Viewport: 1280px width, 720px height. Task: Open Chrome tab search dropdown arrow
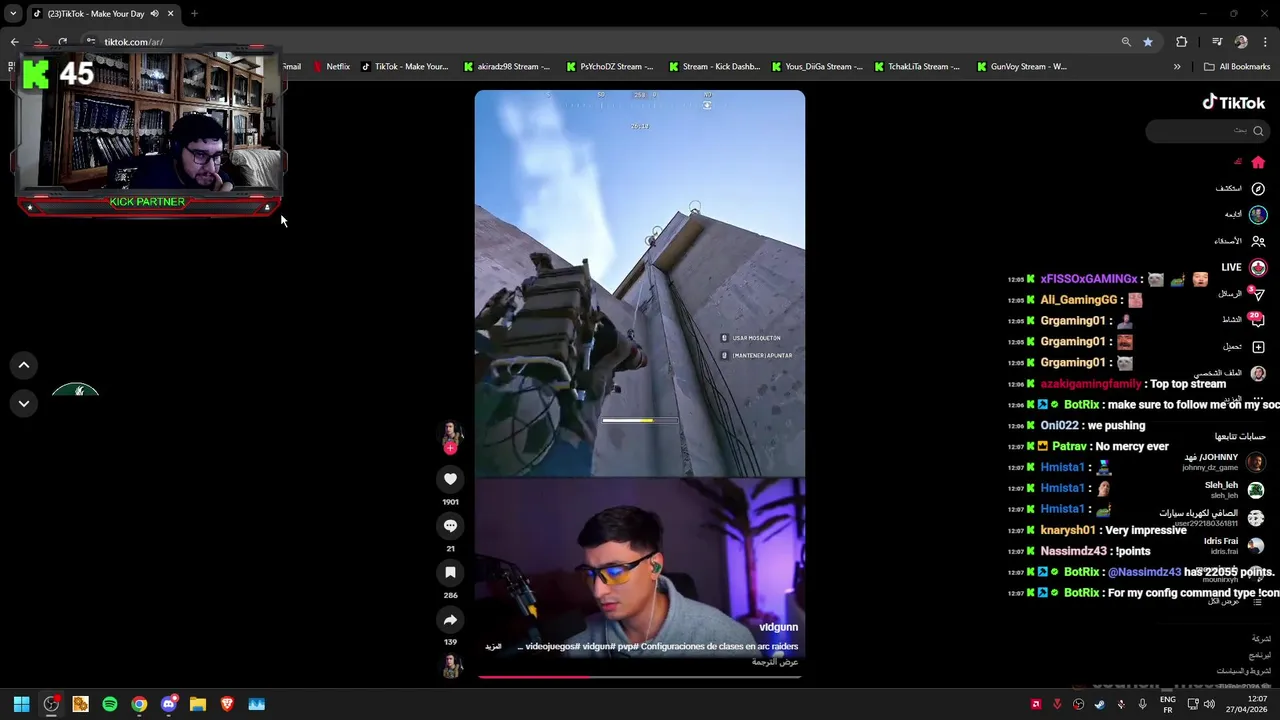13,13
